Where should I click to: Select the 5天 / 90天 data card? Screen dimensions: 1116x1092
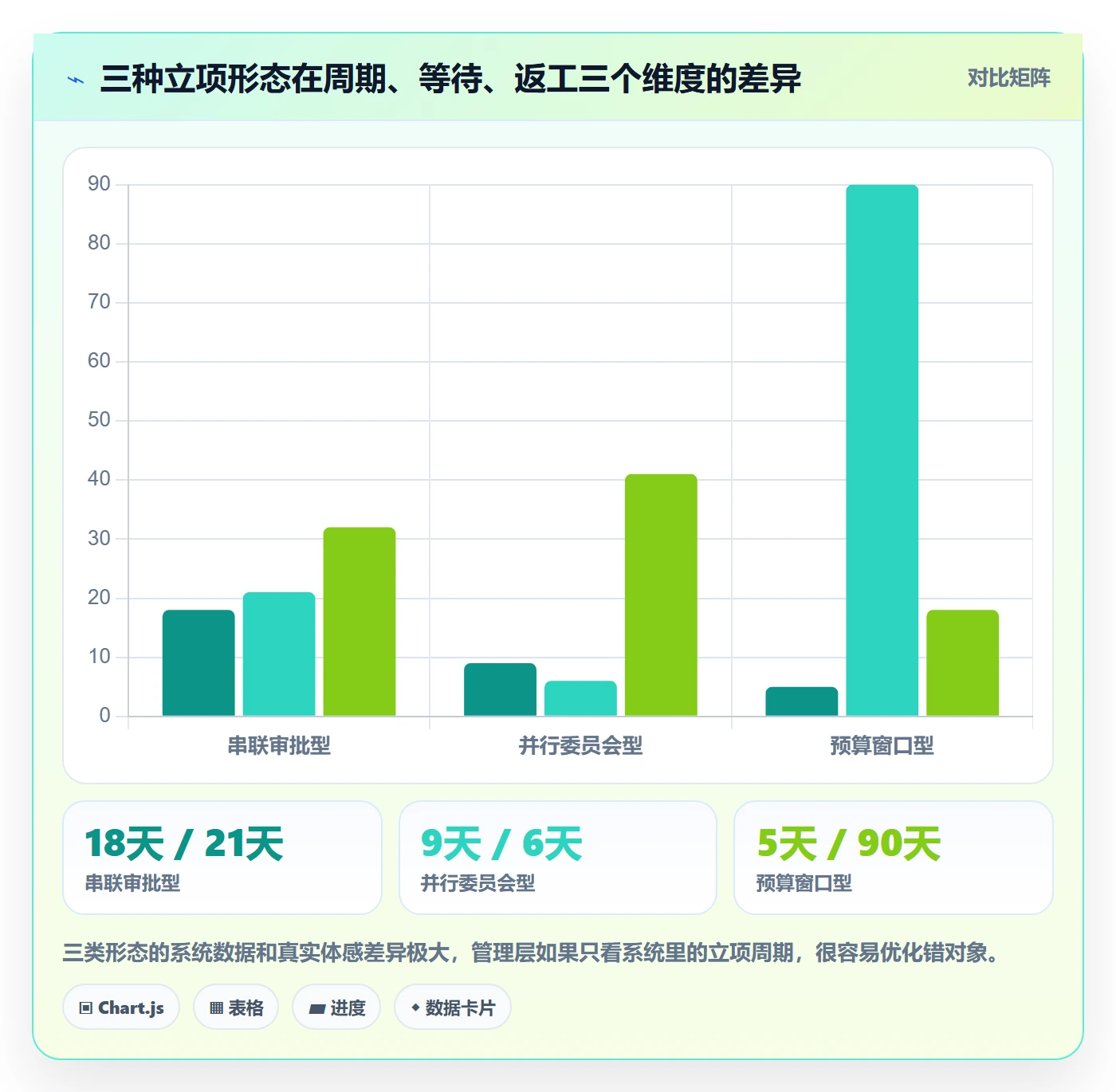click(x=894, y=858)
